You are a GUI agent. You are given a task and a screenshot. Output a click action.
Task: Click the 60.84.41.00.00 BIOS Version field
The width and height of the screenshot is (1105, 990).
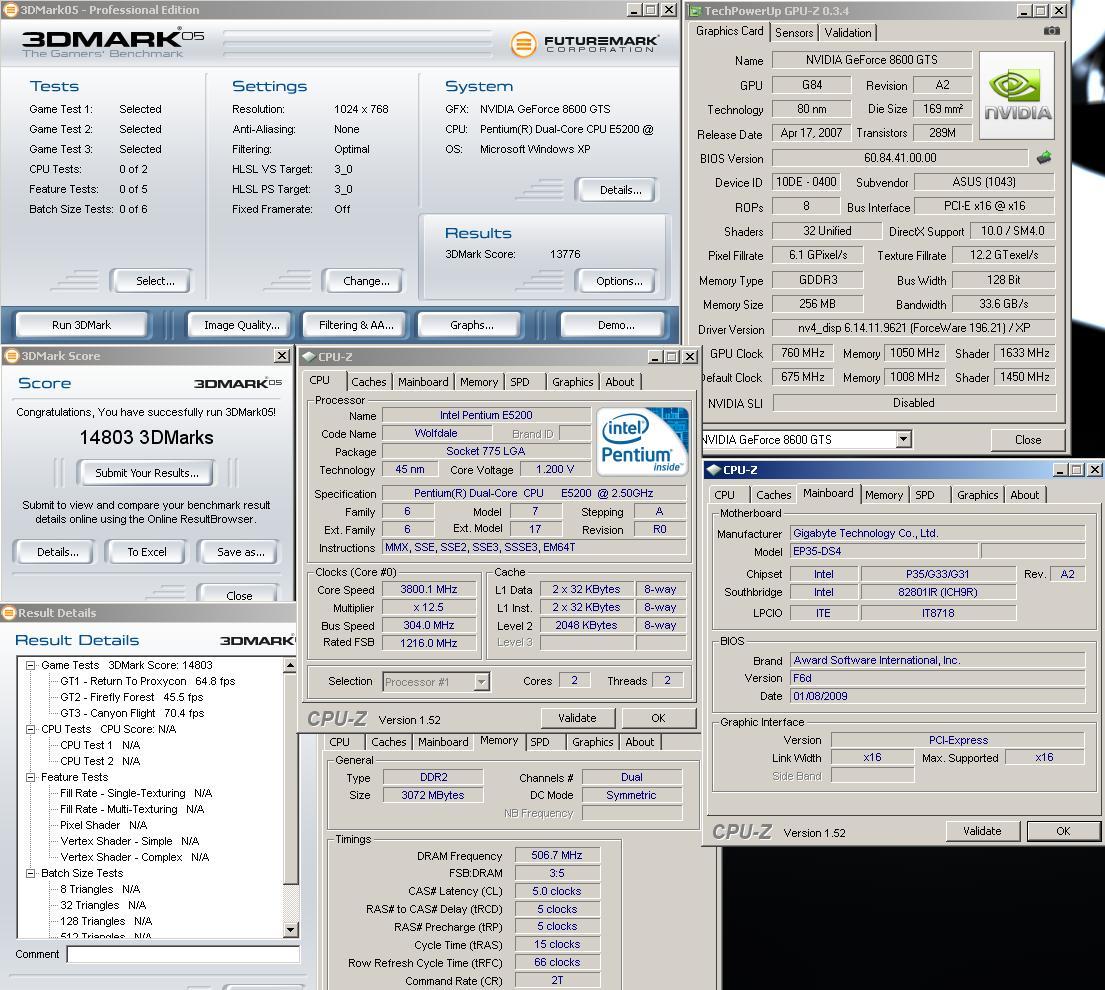900,158
